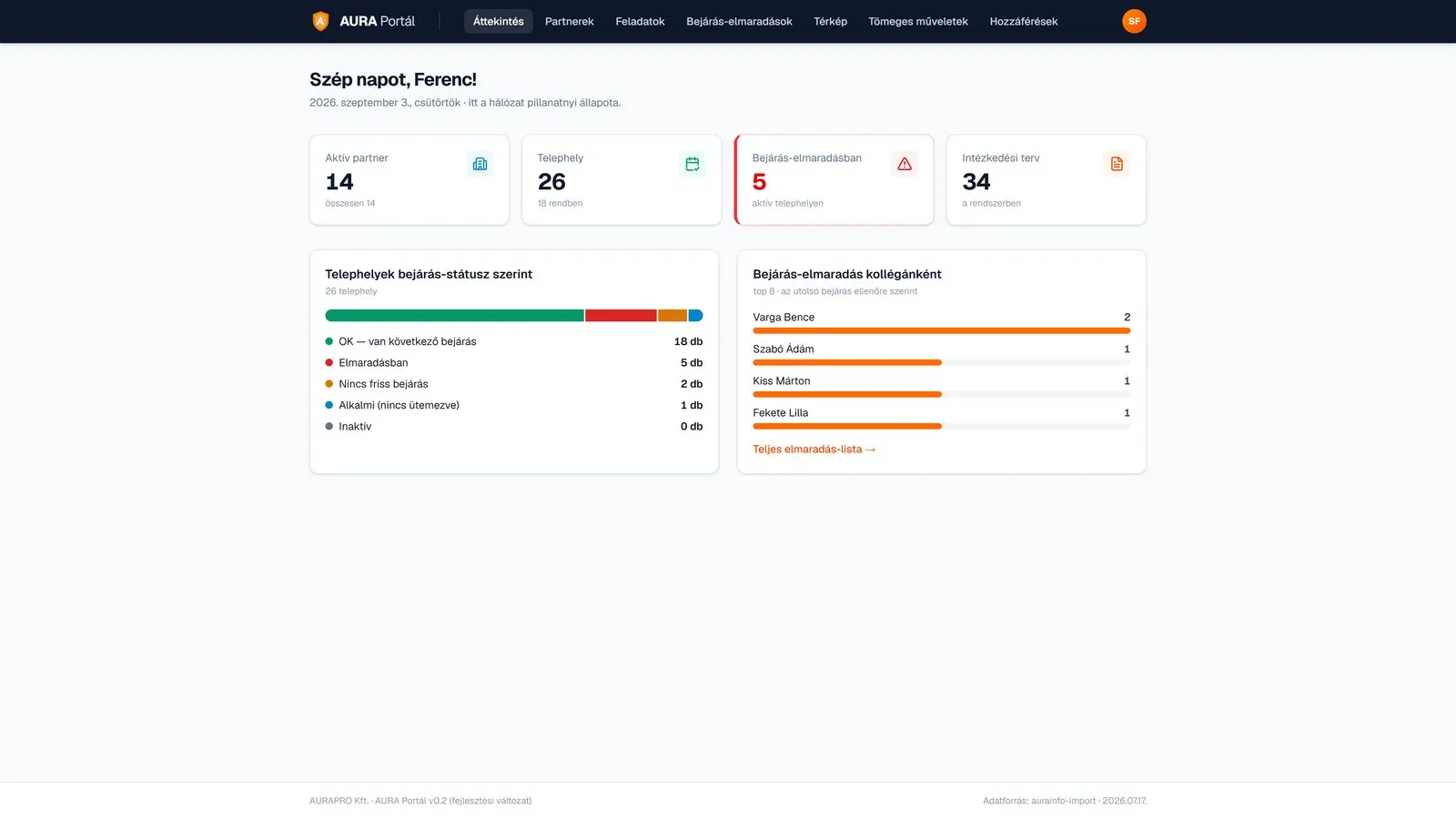Select the 'Alkalmi (nincs ütemezve)' legend label
This screenshot has width=1456, height=819.
tap(399, 405)
